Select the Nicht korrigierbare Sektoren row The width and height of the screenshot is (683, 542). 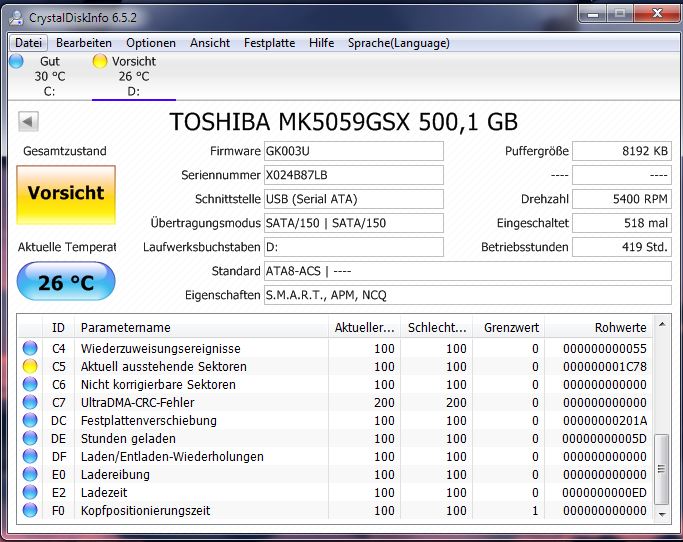(335, 384)
